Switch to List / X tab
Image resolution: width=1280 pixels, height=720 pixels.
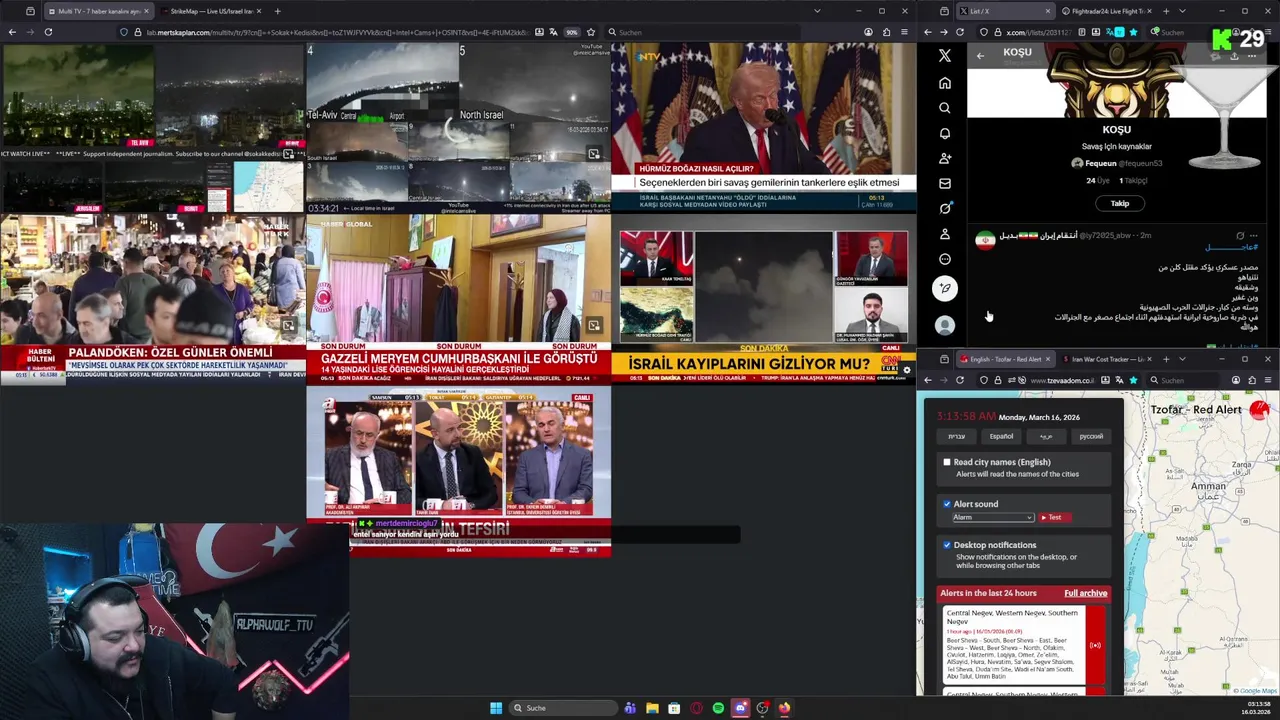click(1005, 11)
